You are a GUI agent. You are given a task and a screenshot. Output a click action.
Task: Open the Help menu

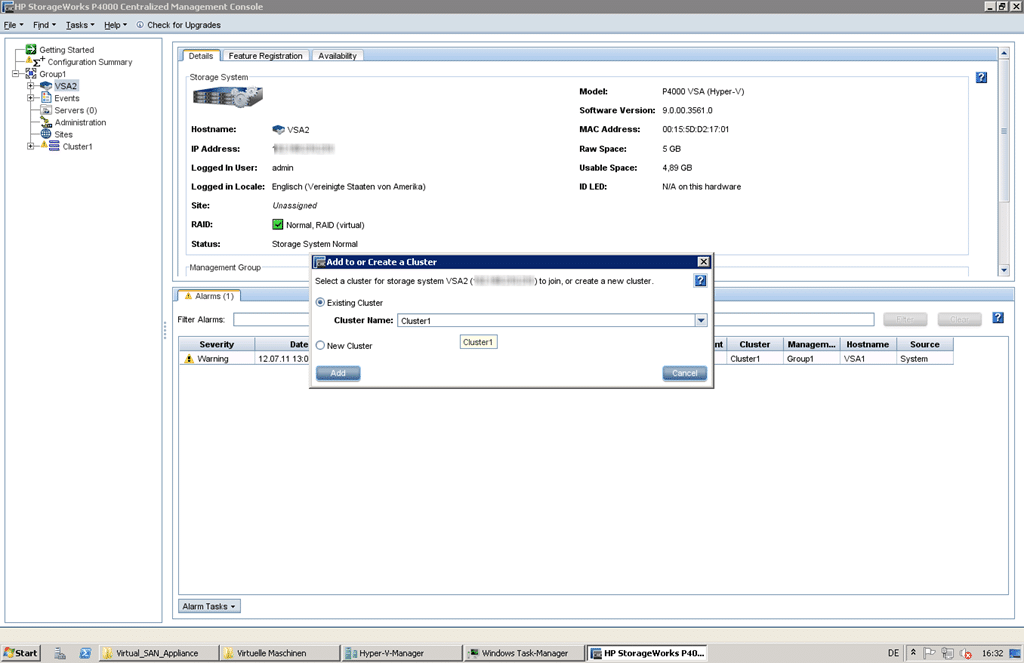click(x=115, y=25)
